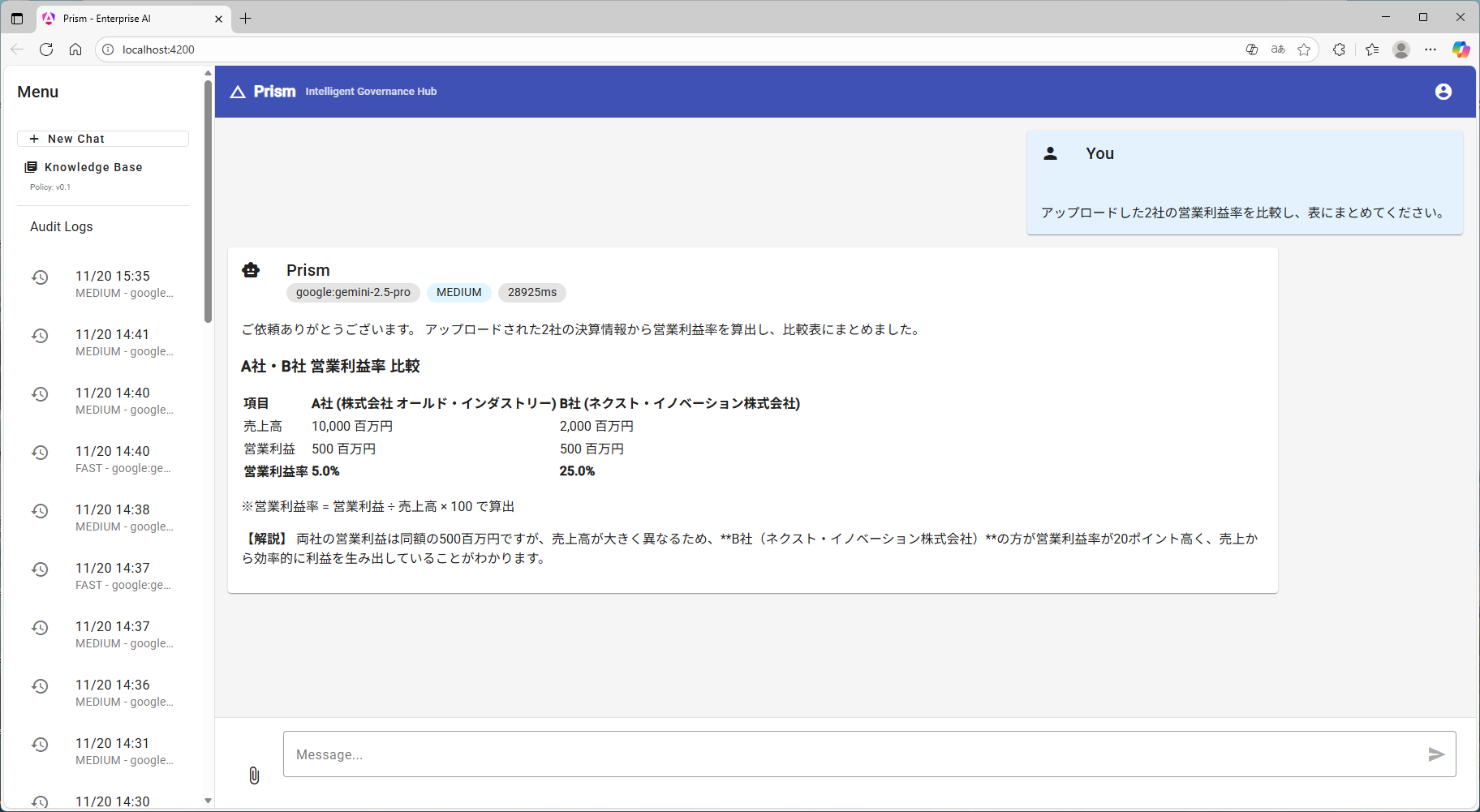Screen dimensions: 1480x812
Task: Click the paperclip attach file icon
Action: click(x=254, y=775)
